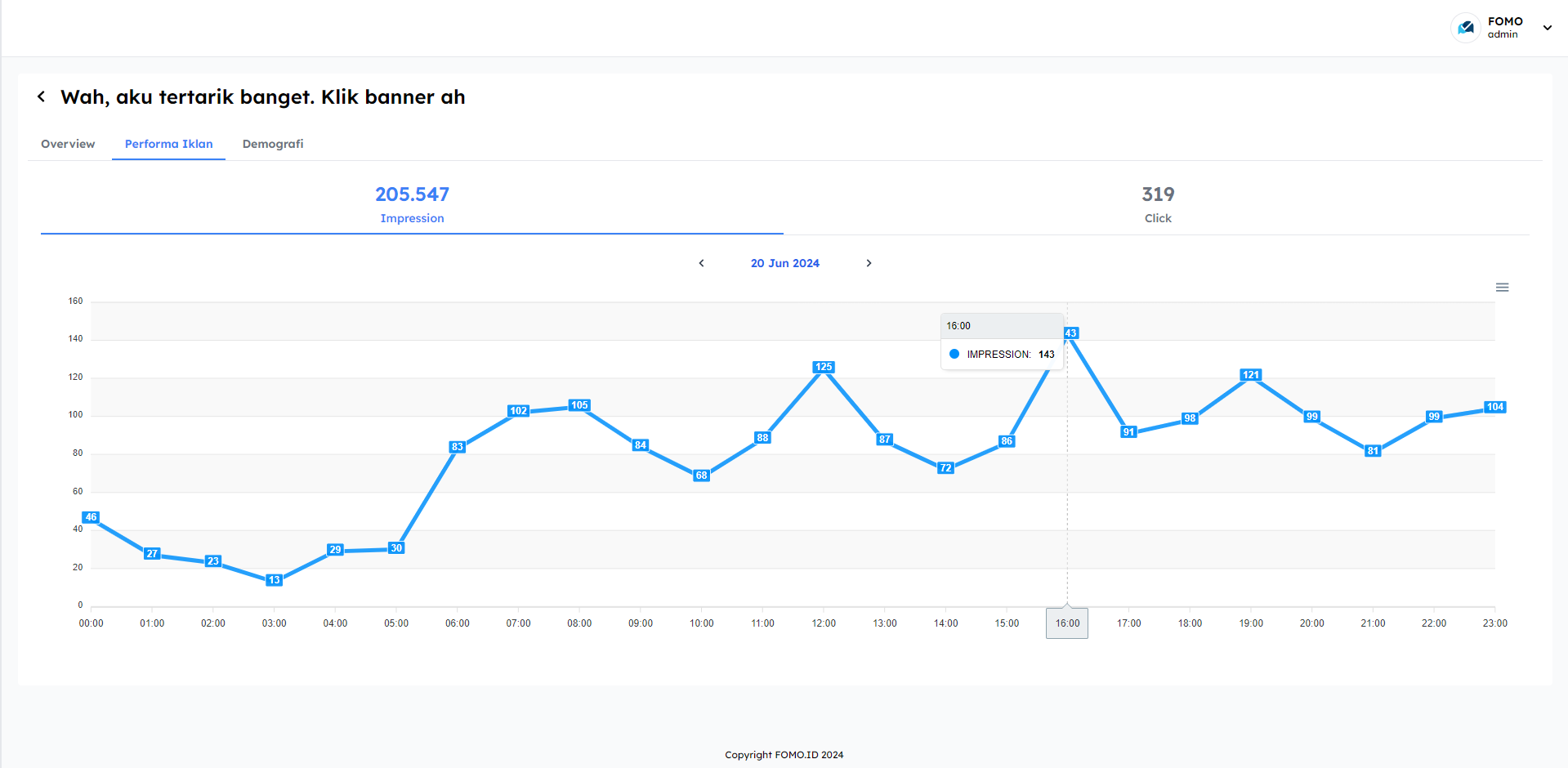
Task: Click the 20:00 x-axis label
Action: point(1311,623)
